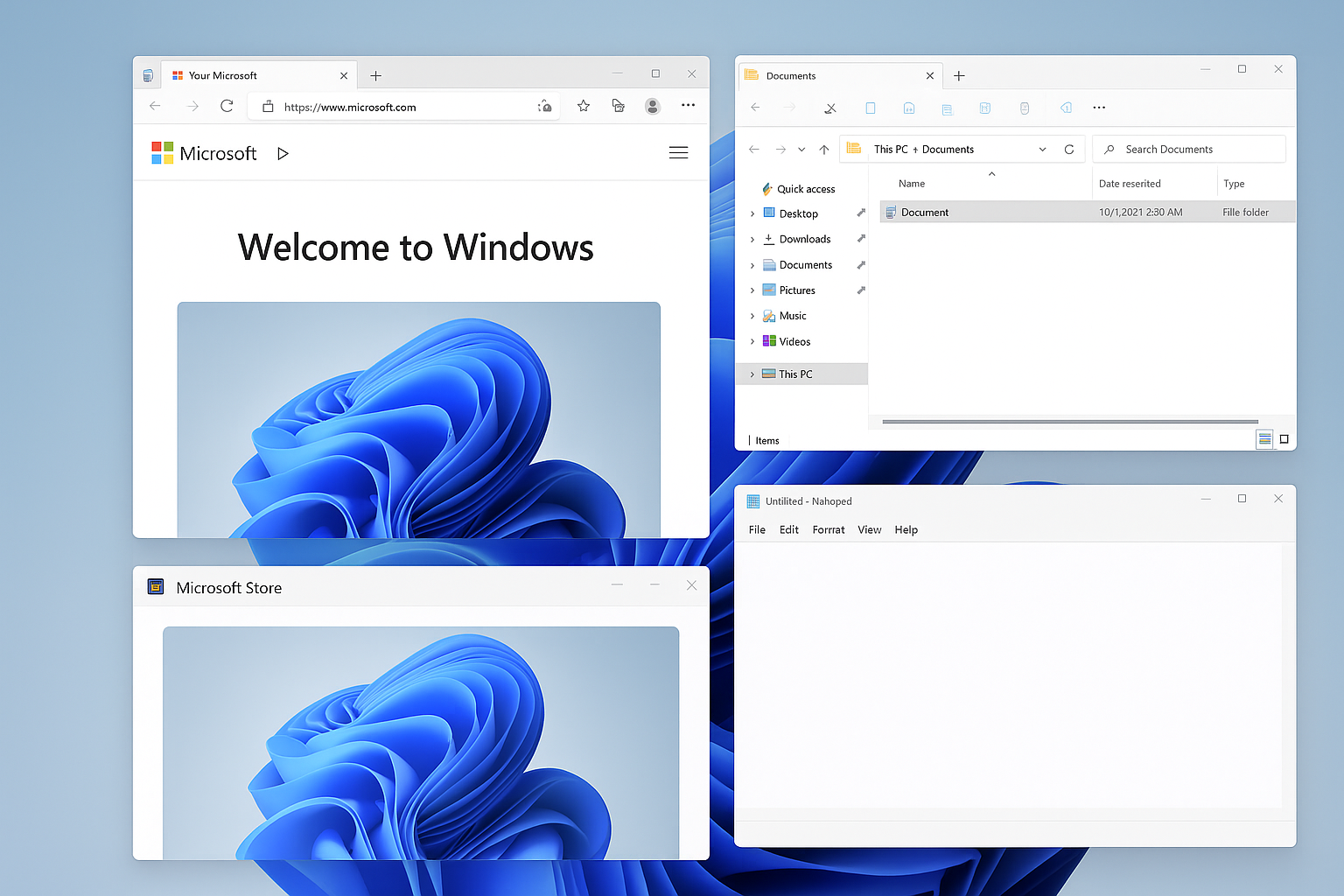Expand the Downloads folder in sidebar

752,240
